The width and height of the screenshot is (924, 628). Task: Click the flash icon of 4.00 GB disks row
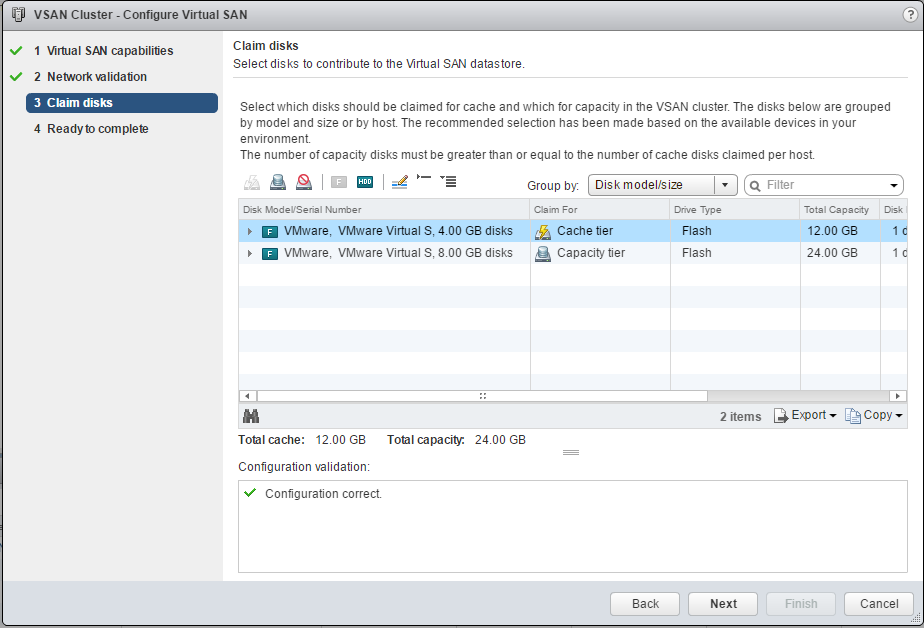pos(270,232)
